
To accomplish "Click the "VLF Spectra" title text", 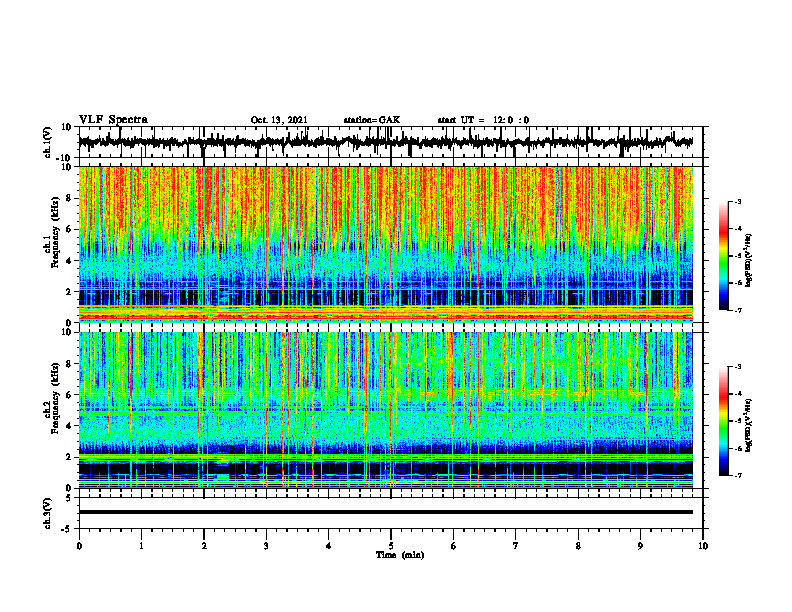I will click(113, 120).
